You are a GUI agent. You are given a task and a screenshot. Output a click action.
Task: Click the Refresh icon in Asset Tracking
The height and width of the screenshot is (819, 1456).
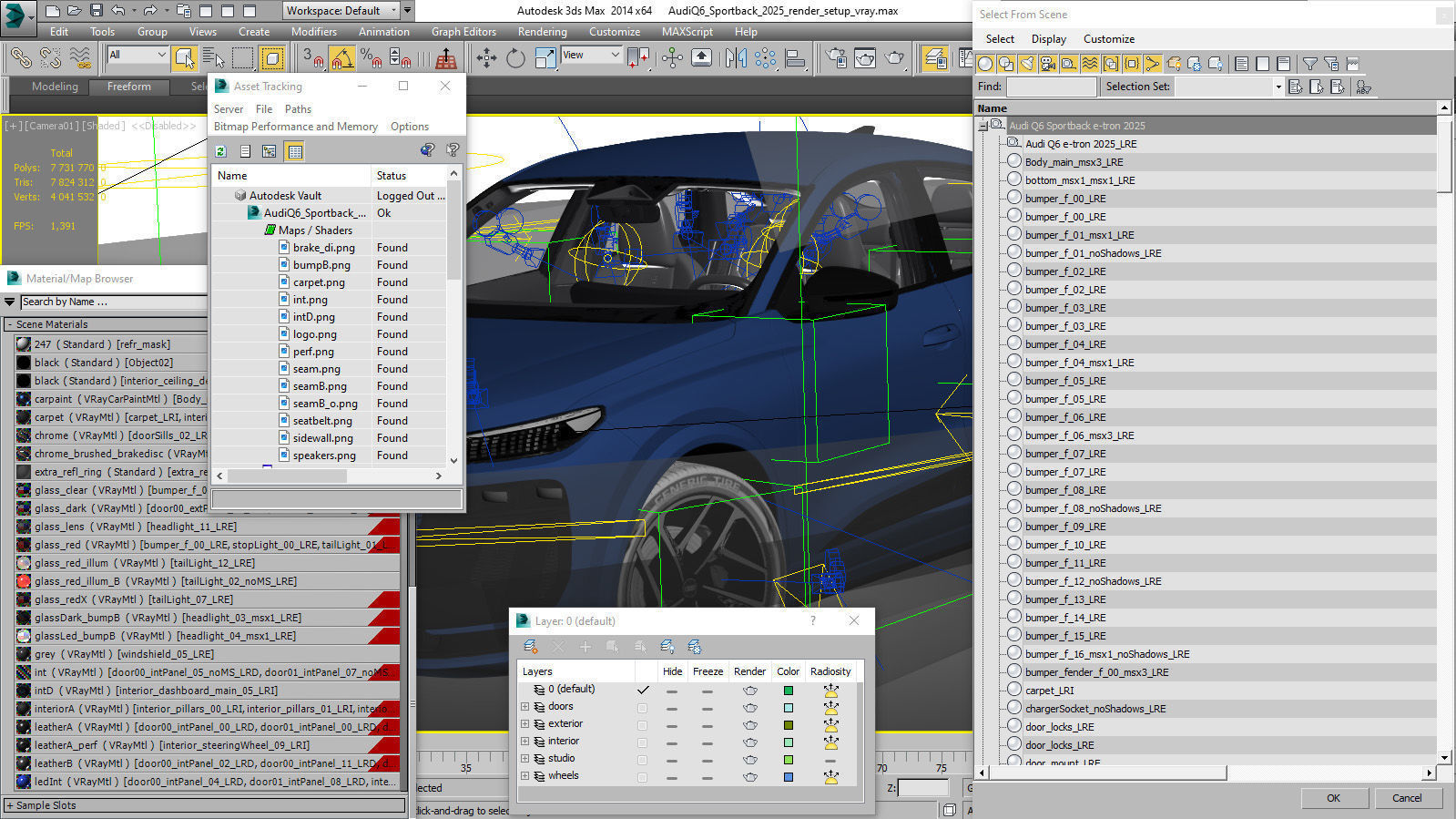tap(221, 151)
